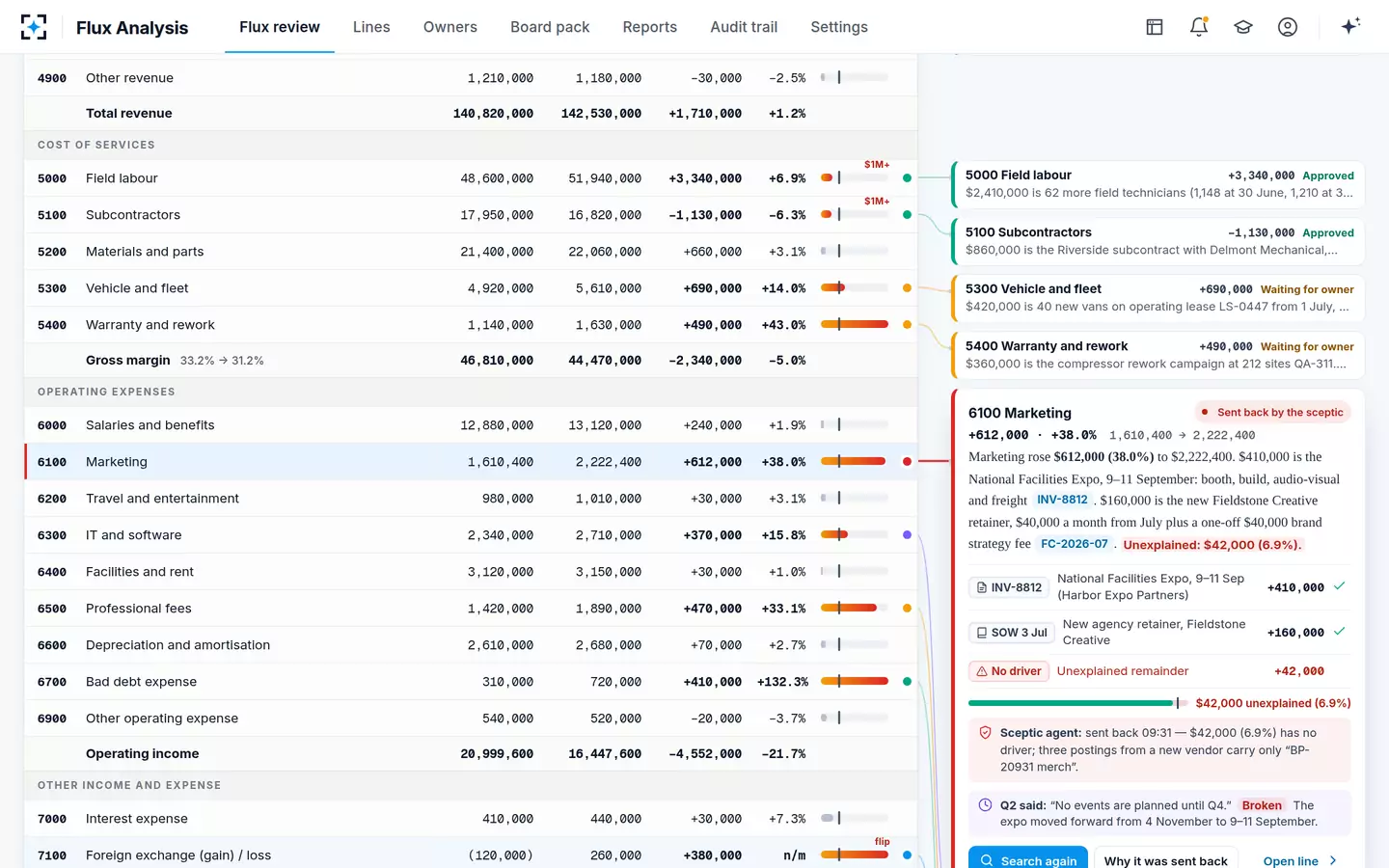Click the Search again button

1028,859
